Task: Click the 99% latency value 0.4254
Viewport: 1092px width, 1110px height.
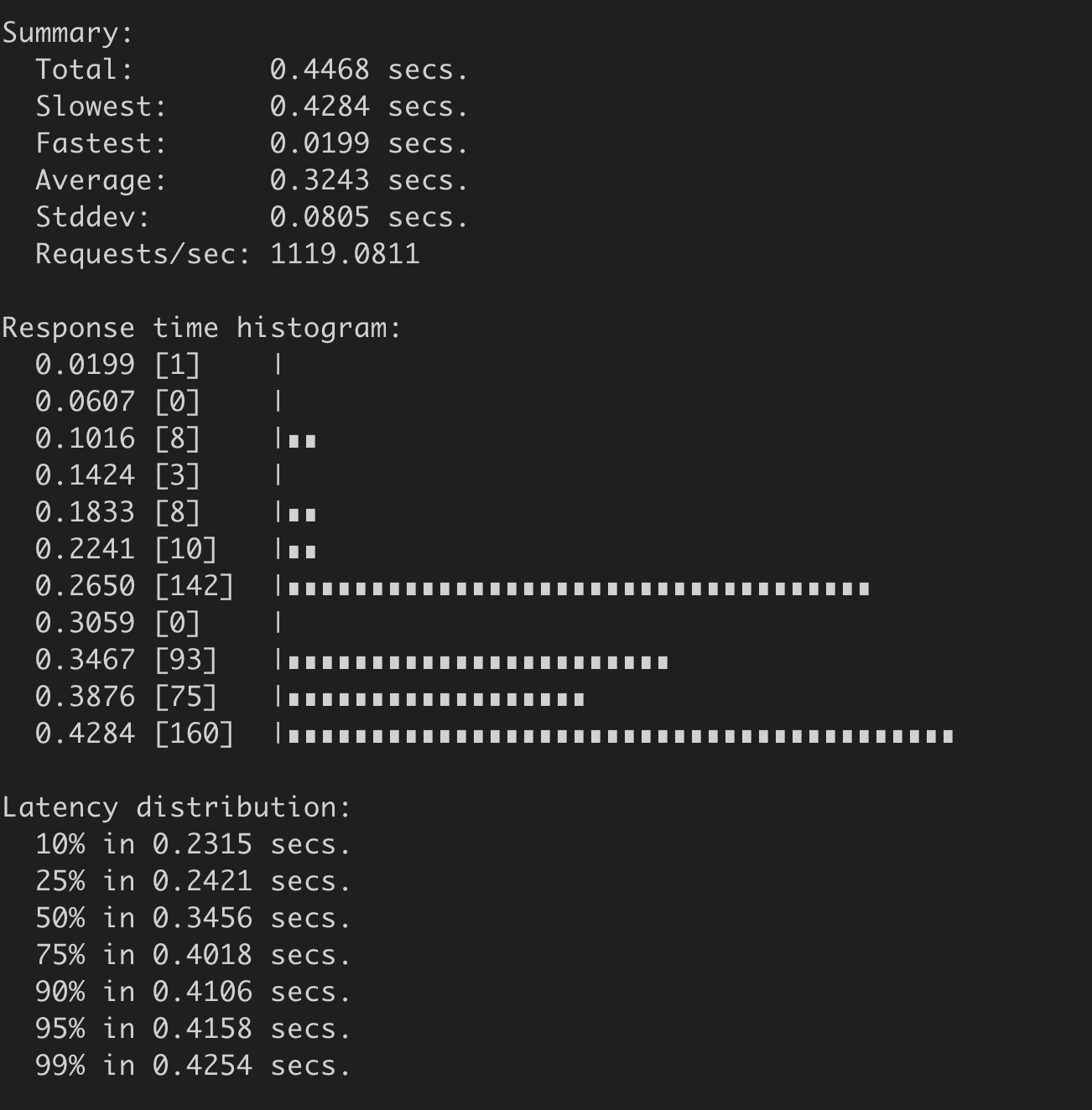Action: [x=202, y=1066]
